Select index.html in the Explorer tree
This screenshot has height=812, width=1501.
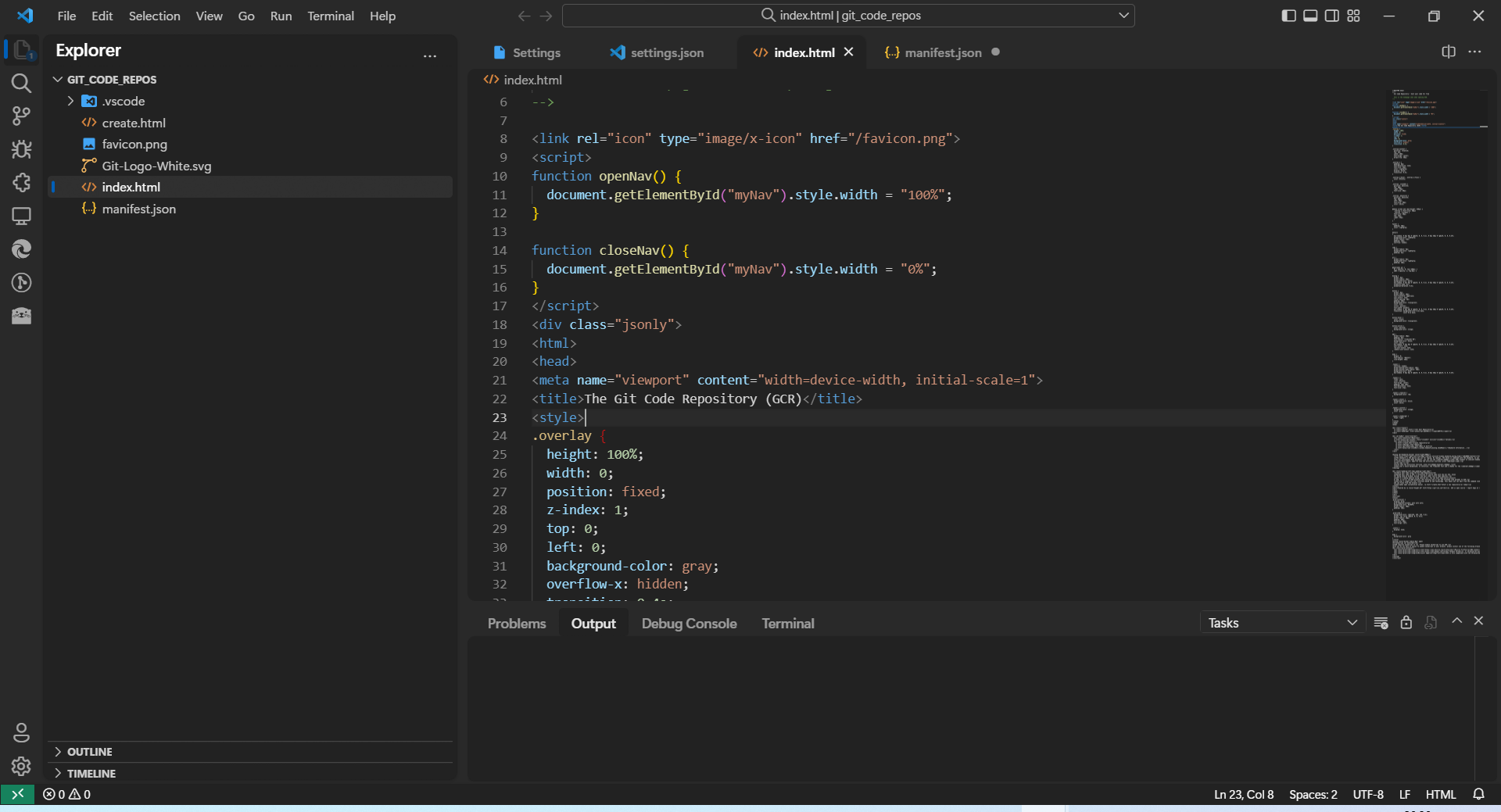[250, 187]
